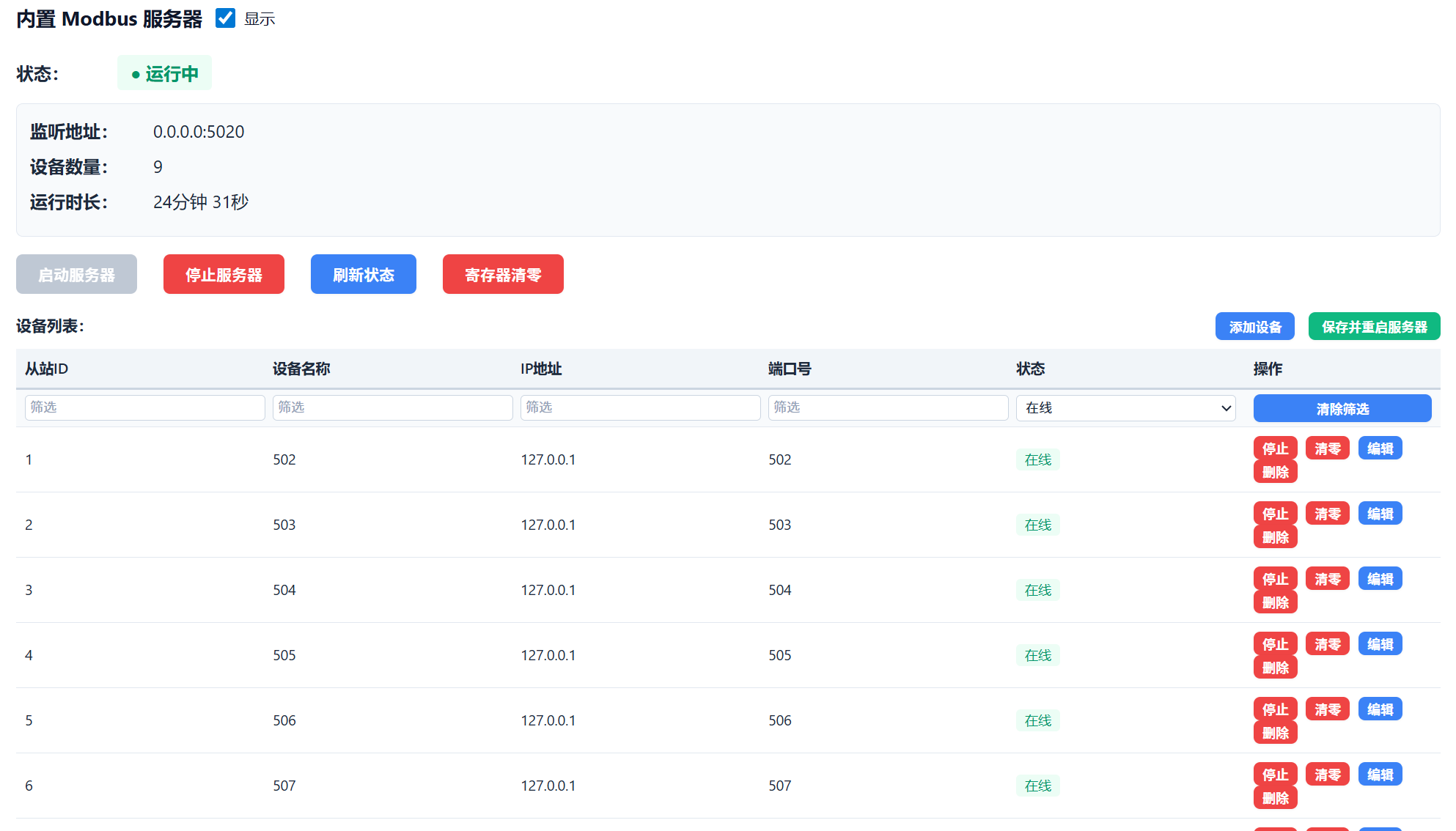Click 删除 for device 502

(x=1276, y=472)
